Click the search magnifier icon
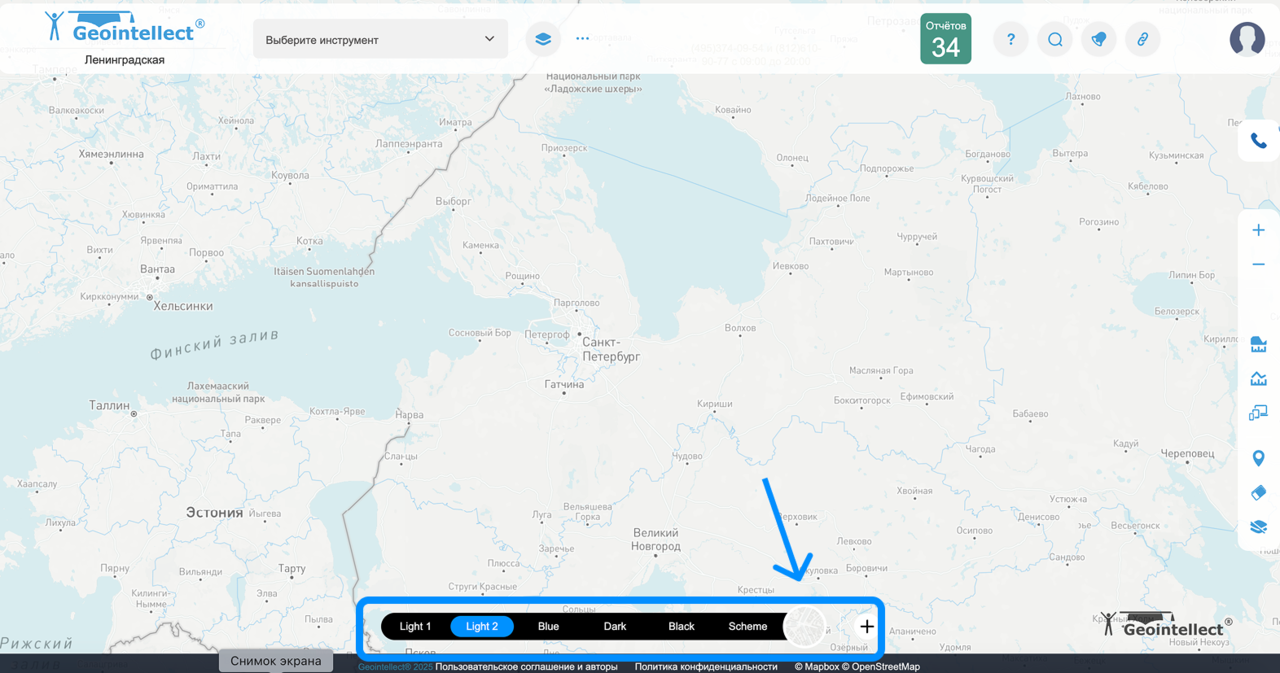Image resolution: width=1280 pixels, height=673 pixels. (x=1055, y=40)
